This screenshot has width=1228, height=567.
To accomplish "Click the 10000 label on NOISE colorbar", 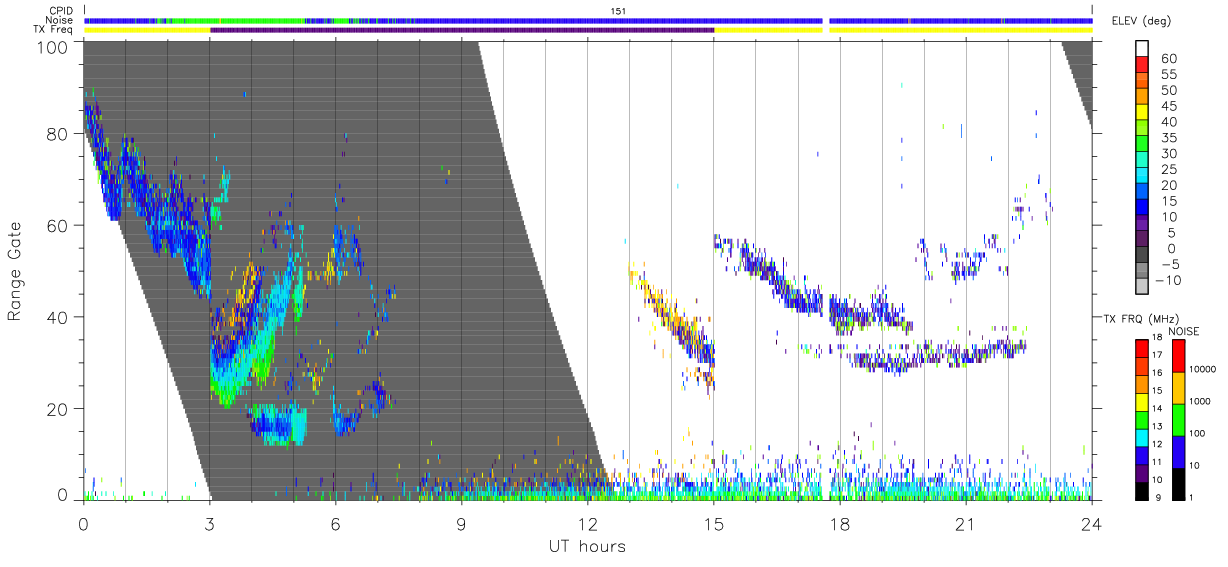I will tap(1204, 370).
